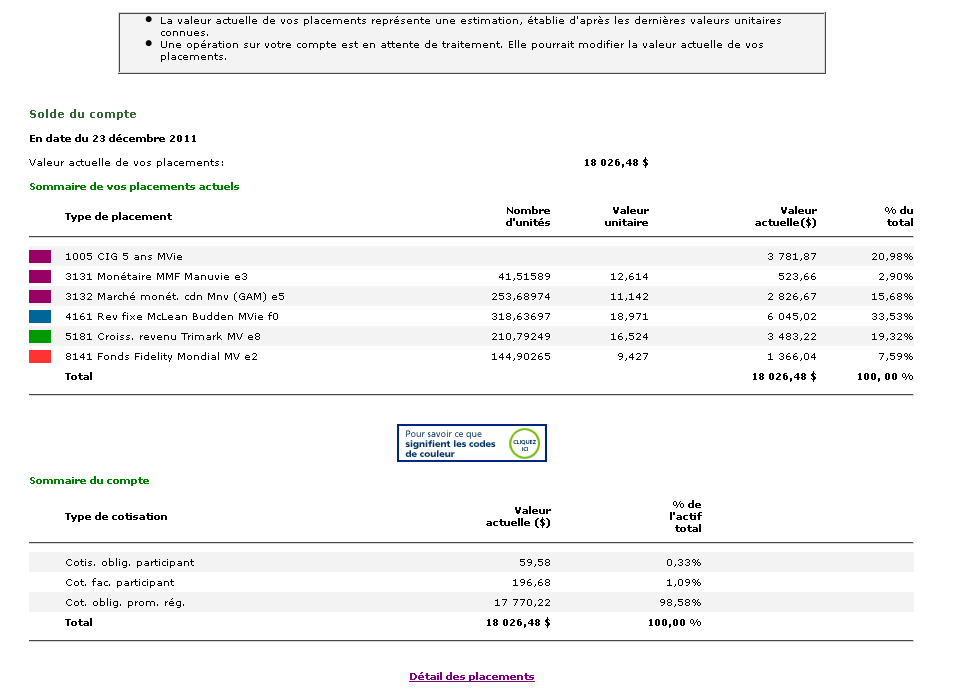Image resolution: width=956 pixels, height=691 pixels.
Task: Click the units value 318,63697
Action: pyautogui.click(x=521, y=317)
